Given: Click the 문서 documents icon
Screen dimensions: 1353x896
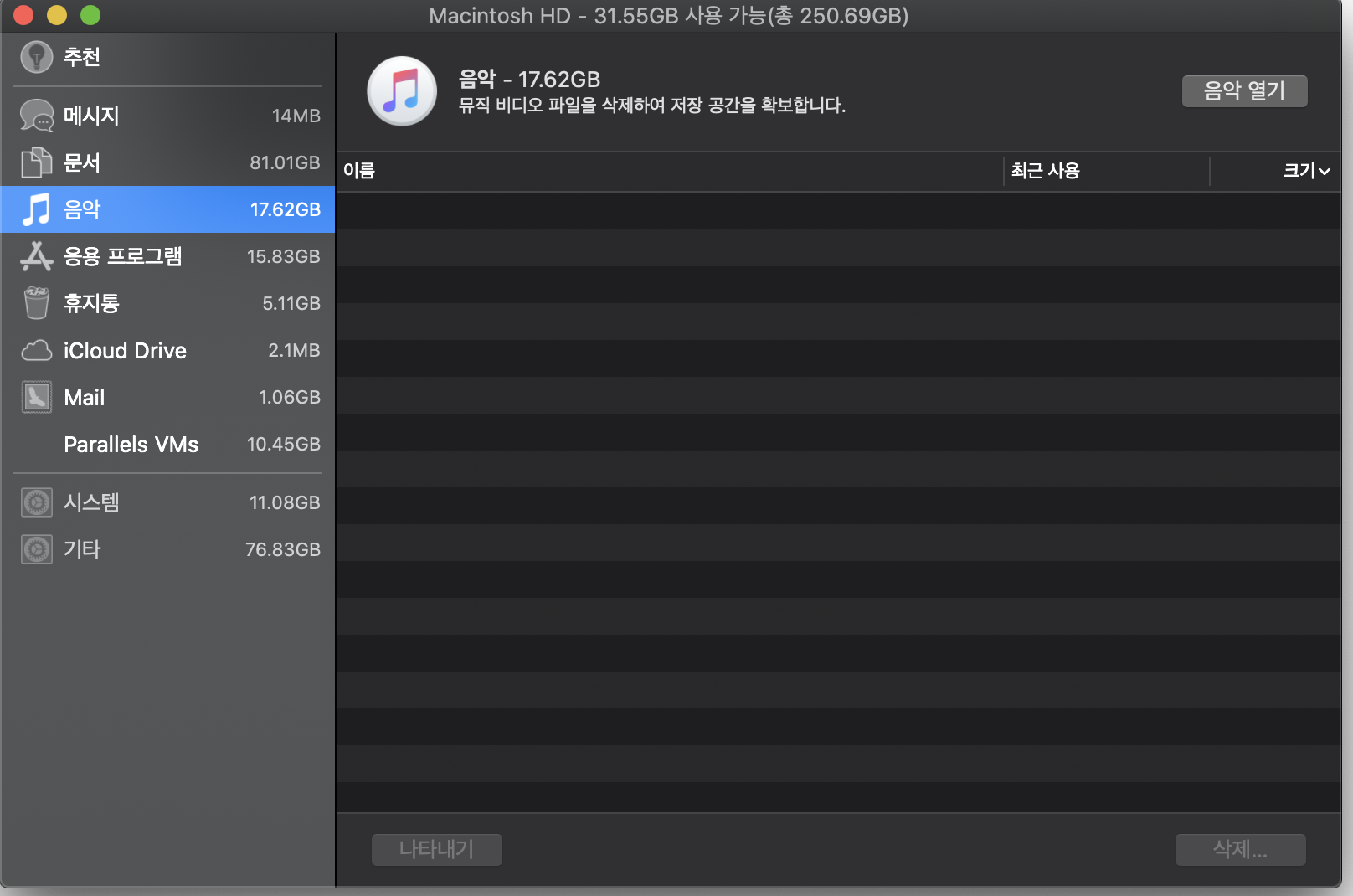Looking at the screenshot, I should (x=36, y=162).
